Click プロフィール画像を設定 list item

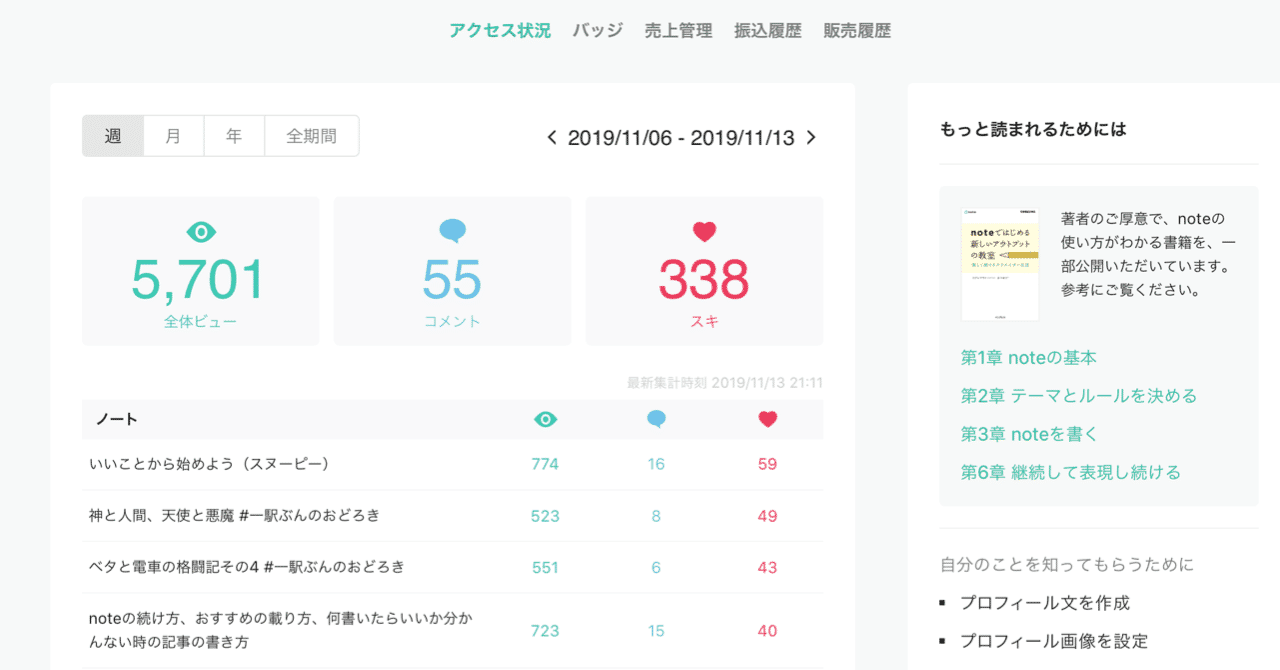(x=1053, y=641)
